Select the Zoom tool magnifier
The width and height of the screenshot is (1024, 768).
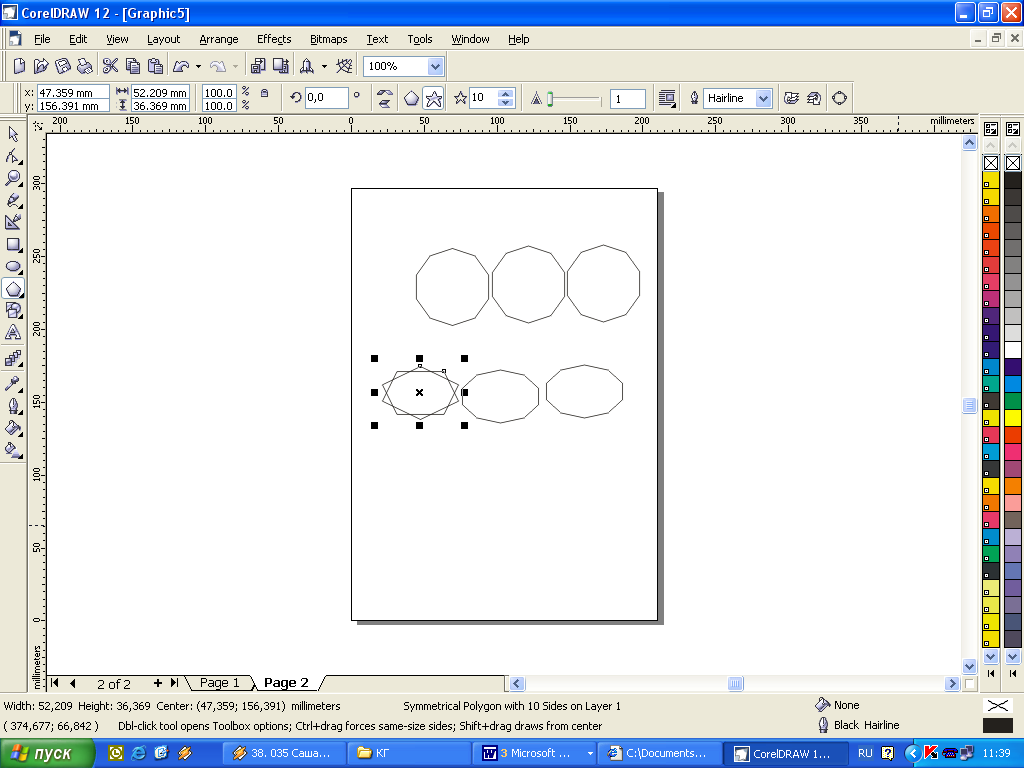(13, 178)
